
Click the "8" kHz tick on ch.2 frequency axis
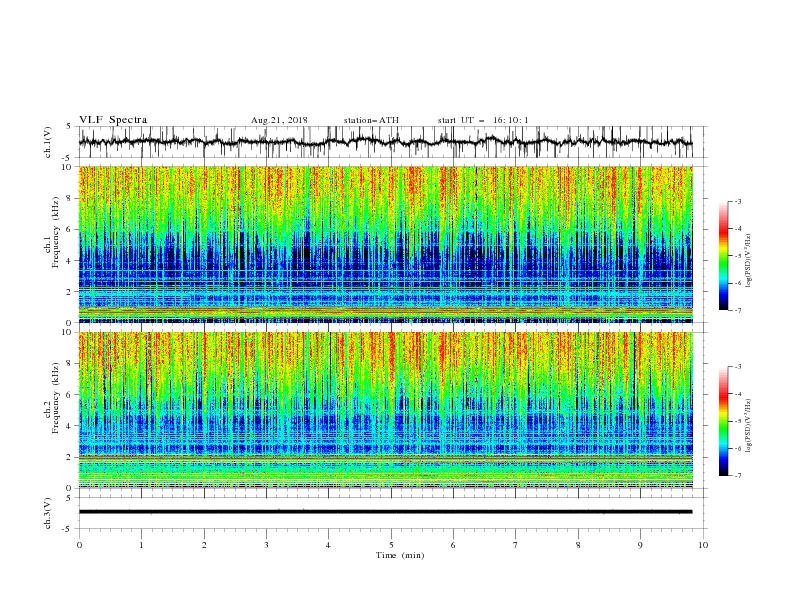[70, 364]
